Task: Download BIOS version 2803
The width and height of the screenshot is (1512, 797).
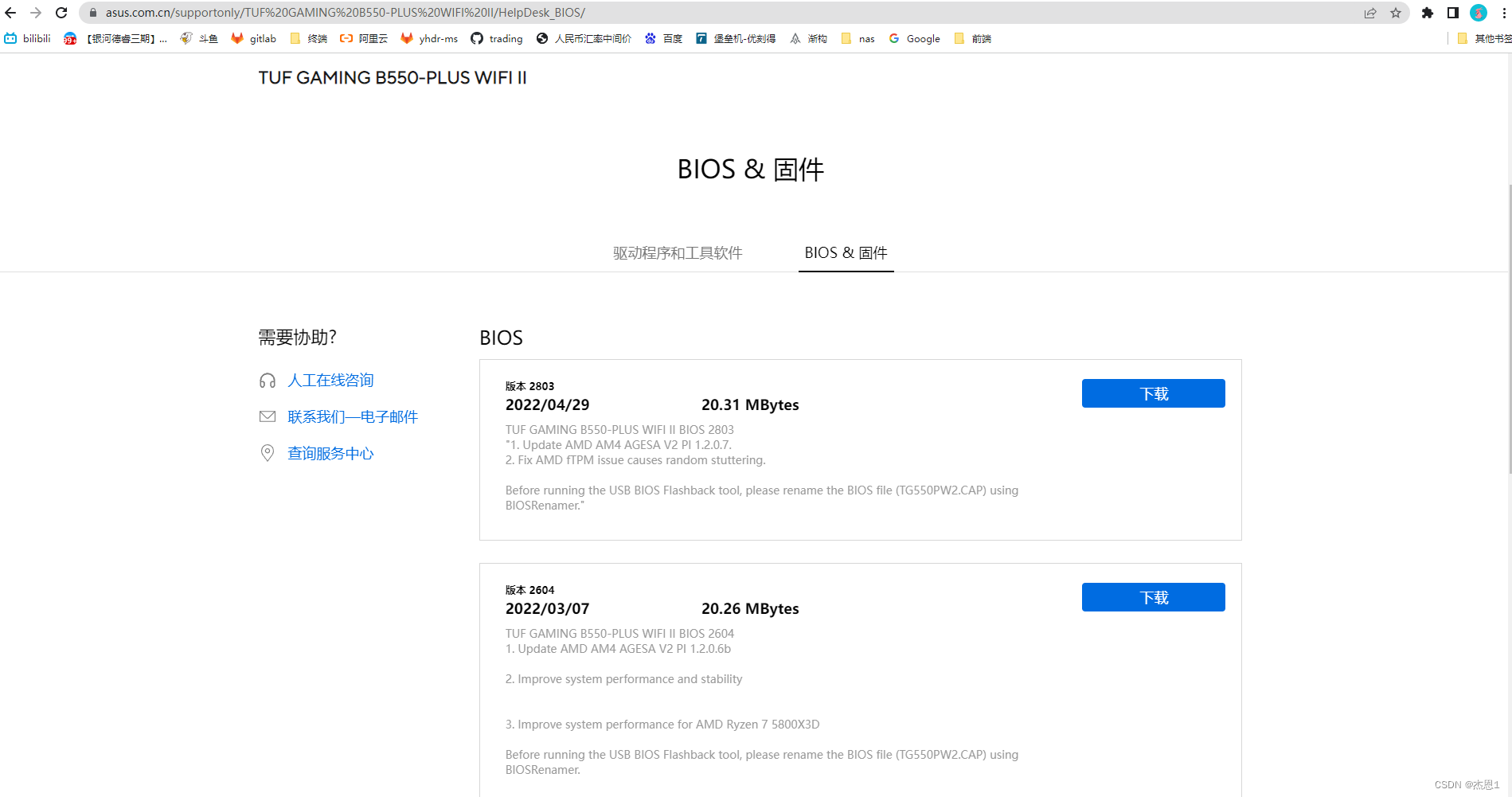Action: pyautogui.click(x=1153, y=393)
